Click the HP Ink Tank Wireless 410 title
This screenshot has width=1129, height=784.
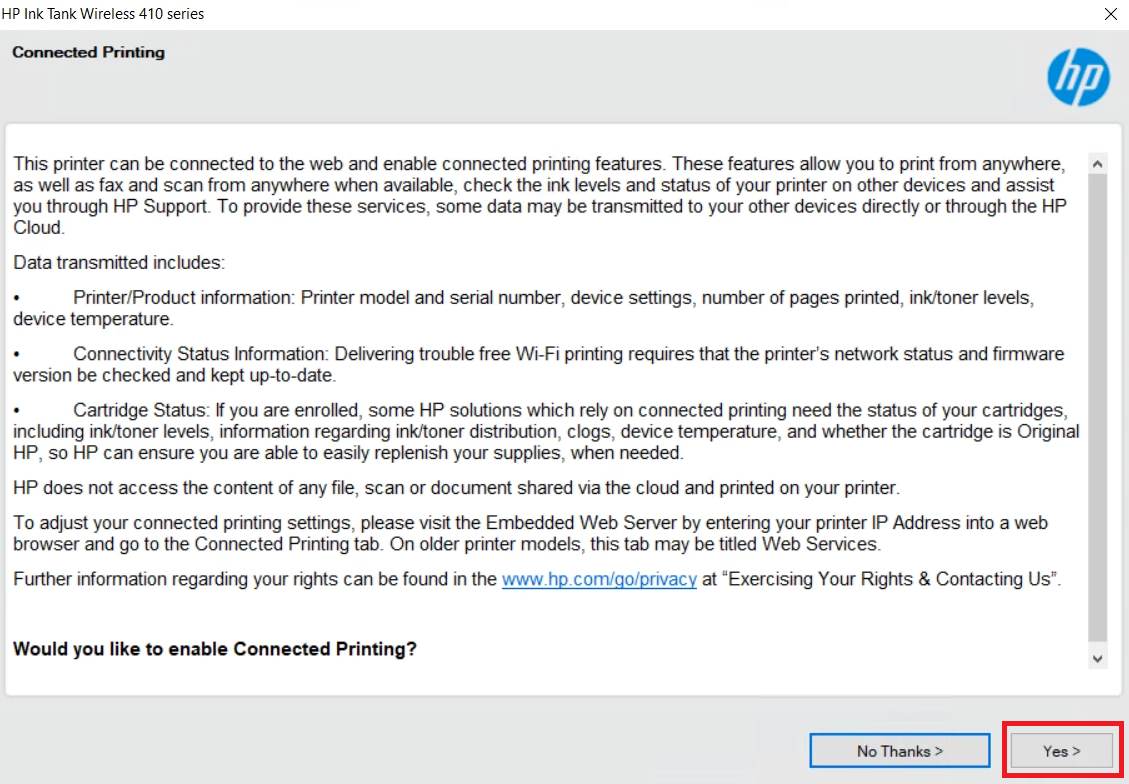103,14
